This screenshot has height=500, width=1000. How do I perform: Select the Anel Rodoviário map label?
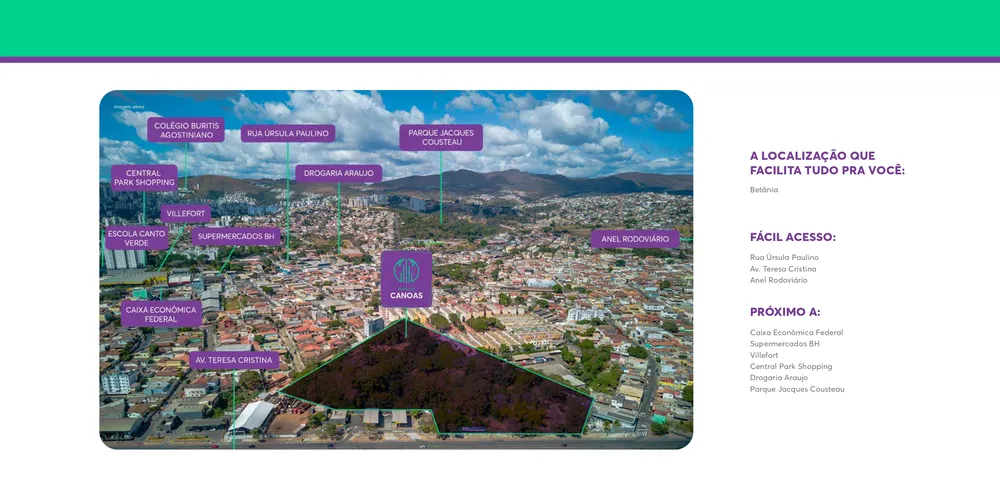point(635,239)
